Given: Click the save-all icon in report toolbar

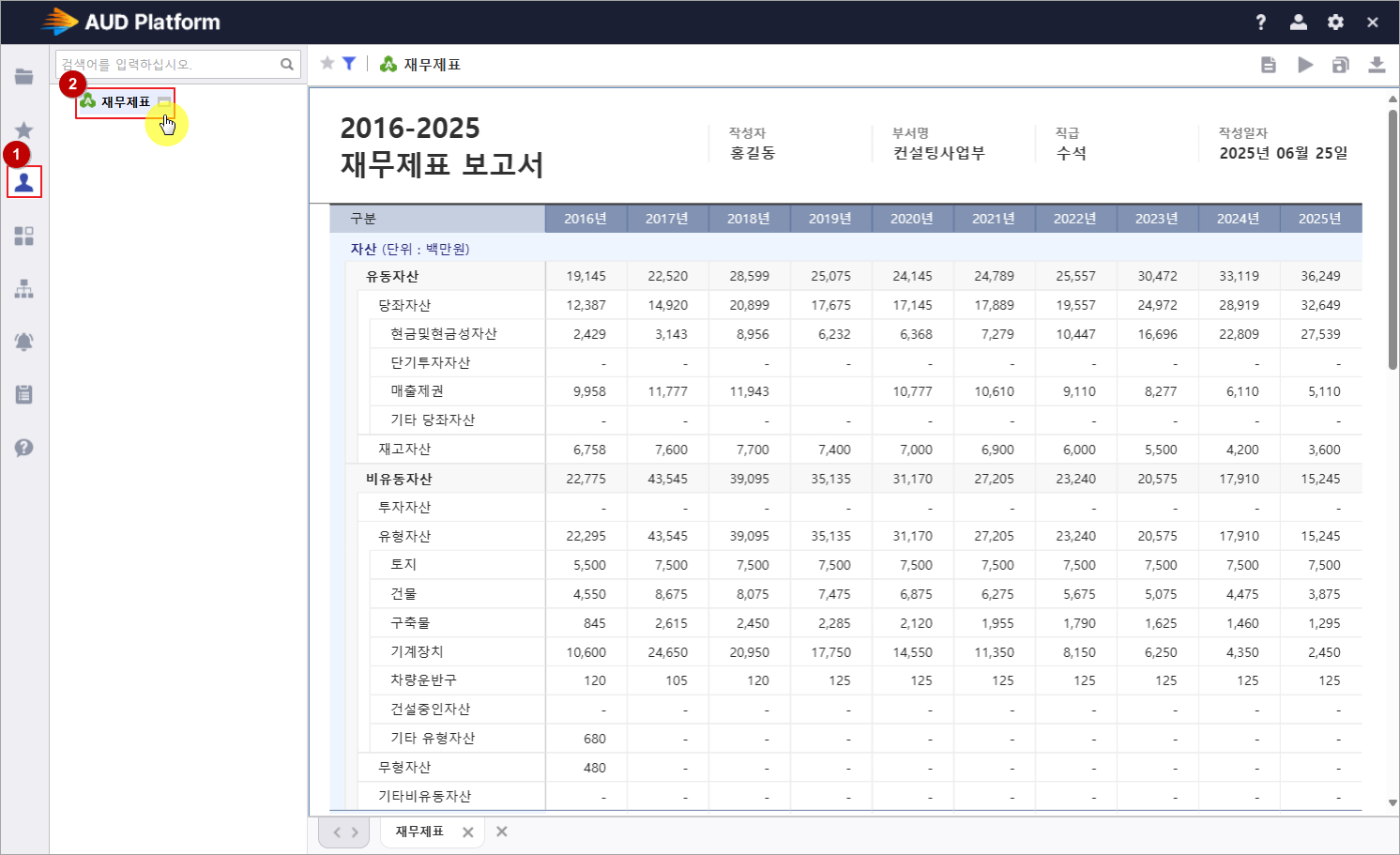Looking at the screenshot, I should click(1341, 65).
